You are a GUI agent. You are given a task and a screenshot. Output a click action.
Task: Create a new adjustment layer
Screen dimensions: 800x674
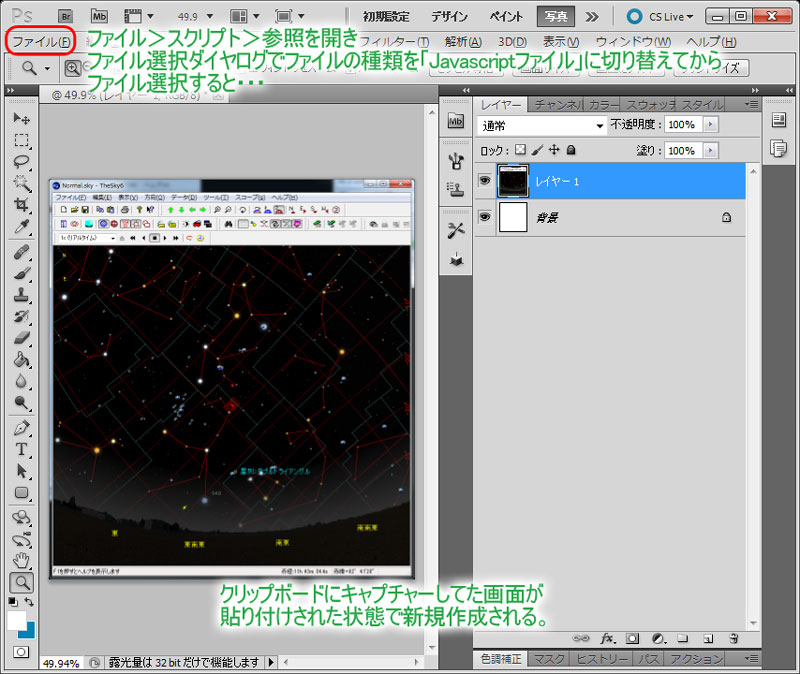point(658,638)
